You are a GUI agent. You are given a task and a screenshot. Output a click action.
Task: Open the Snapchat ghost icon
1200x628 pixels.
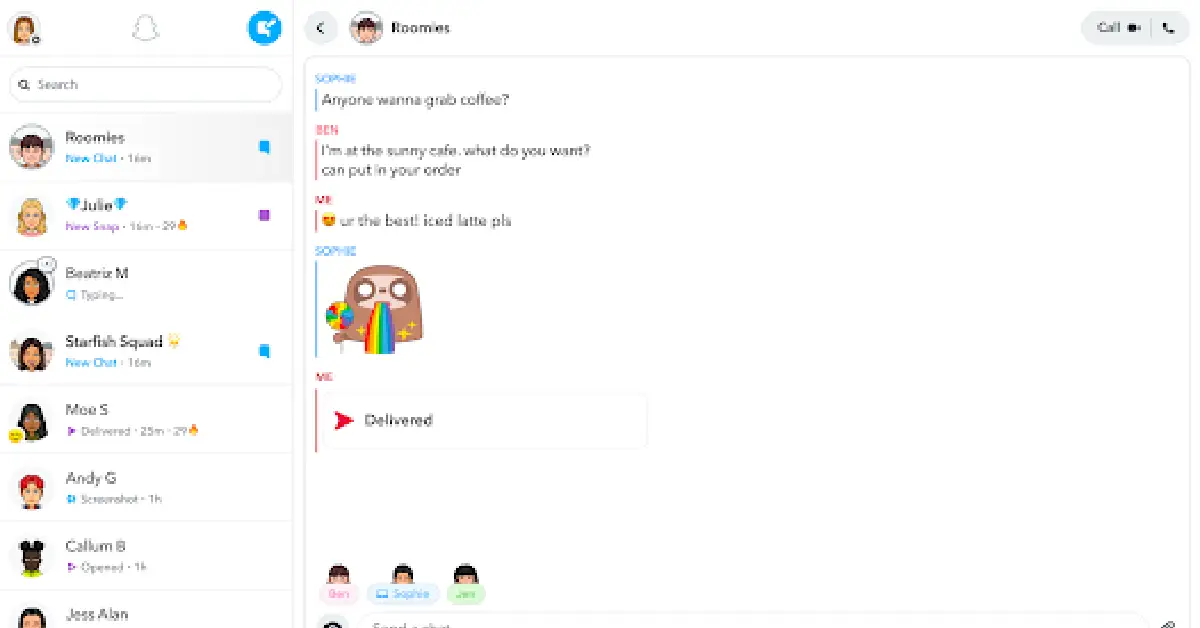point(146,28)
